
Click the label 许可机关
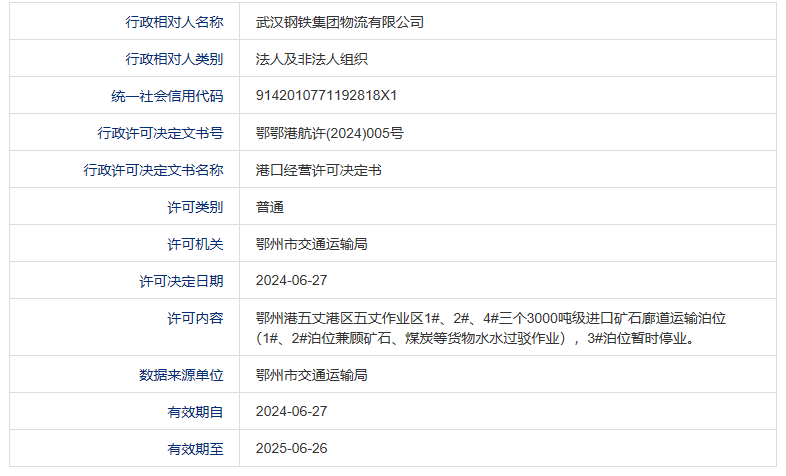pos(195,244)
